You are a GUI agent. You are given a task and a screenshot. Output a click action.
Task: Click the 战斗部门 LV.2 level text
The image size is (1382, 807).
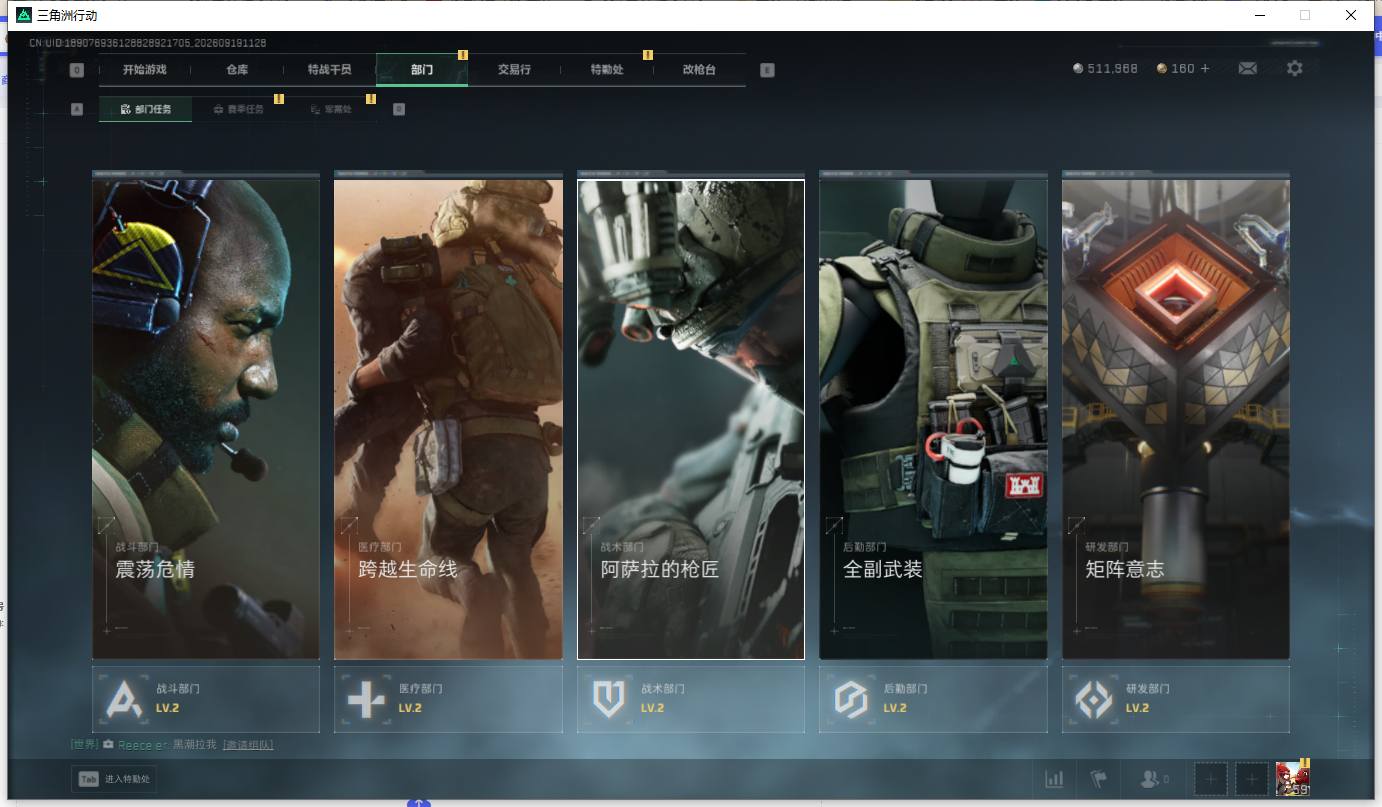point(168,708)
